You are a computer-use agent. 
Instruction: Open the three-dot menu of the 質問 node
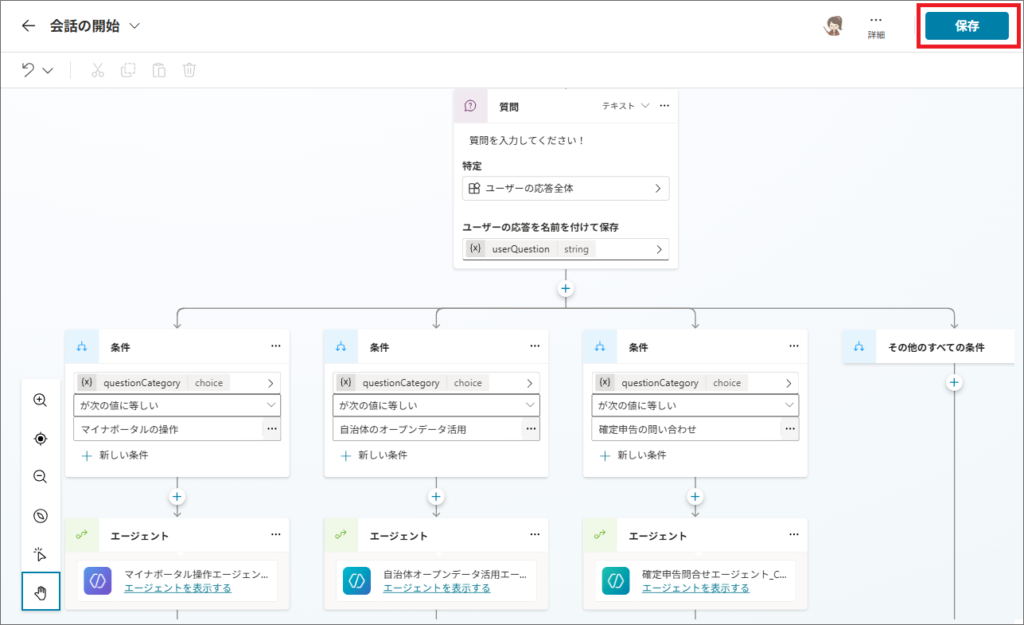[x=664, y=106]
